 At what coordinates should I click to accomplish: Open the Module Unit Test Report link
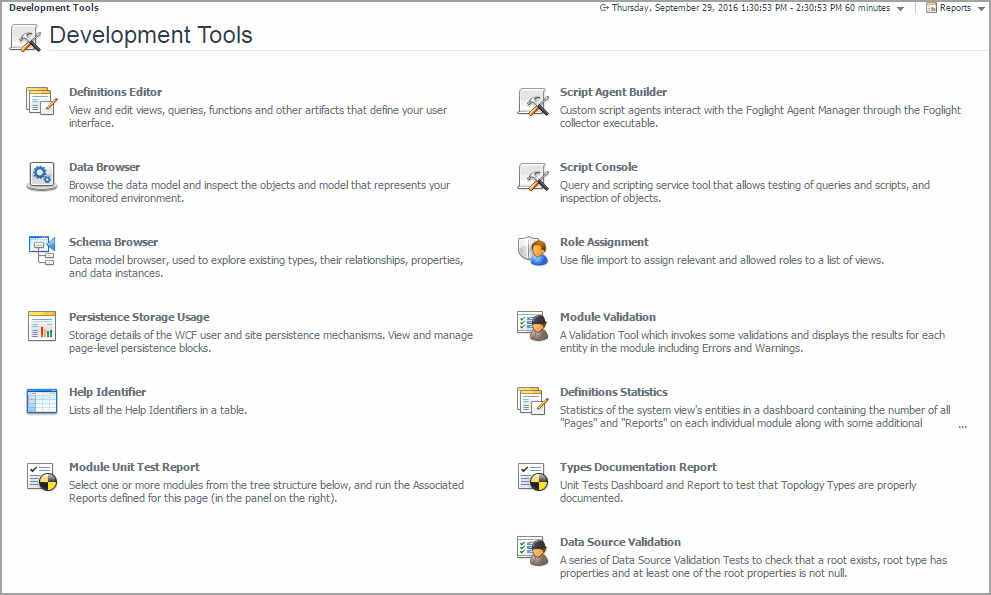tap(134, 467)
